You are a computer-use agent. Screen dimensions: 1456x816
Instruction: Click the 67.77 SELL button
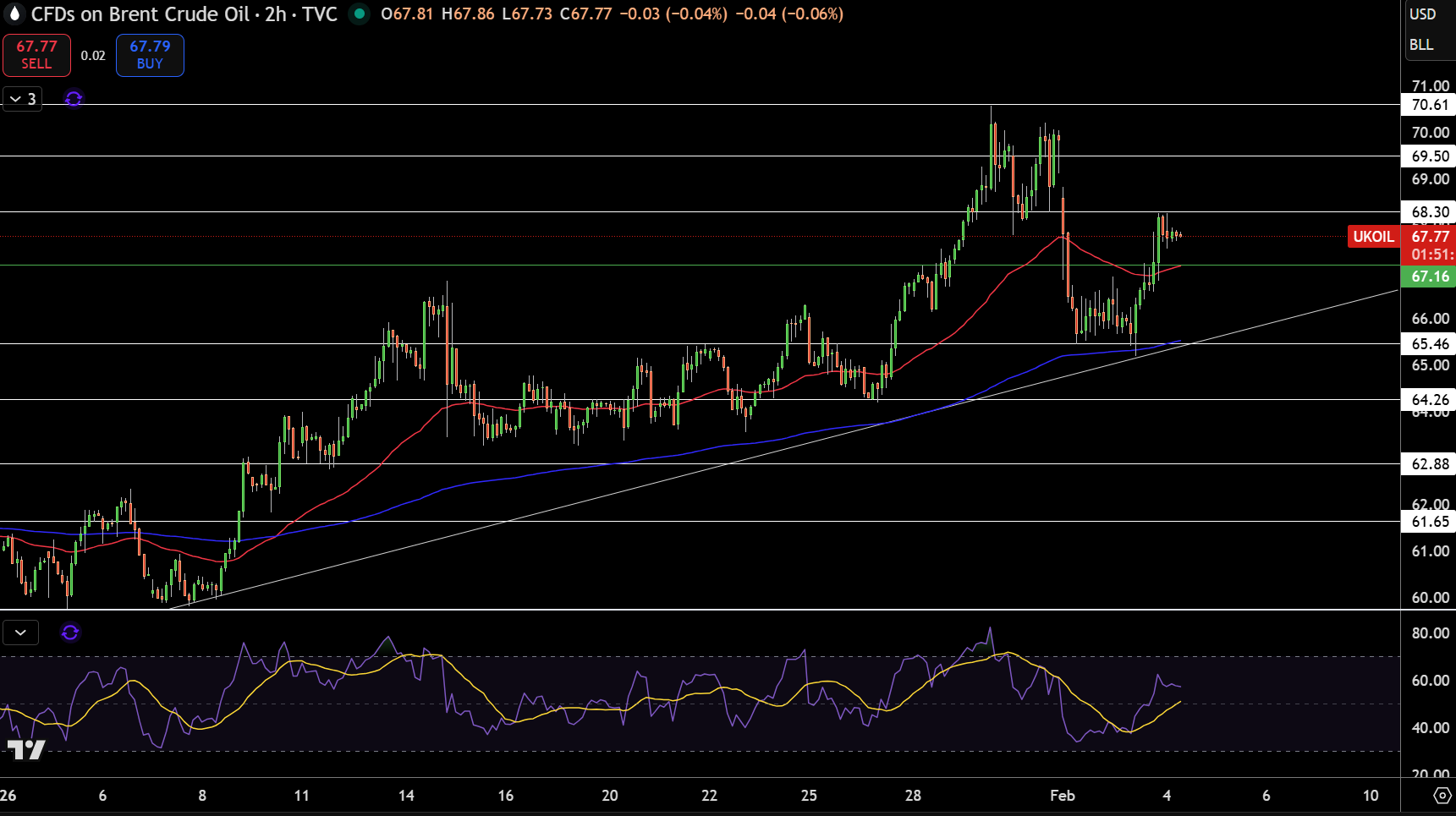(x=36, y=55)
